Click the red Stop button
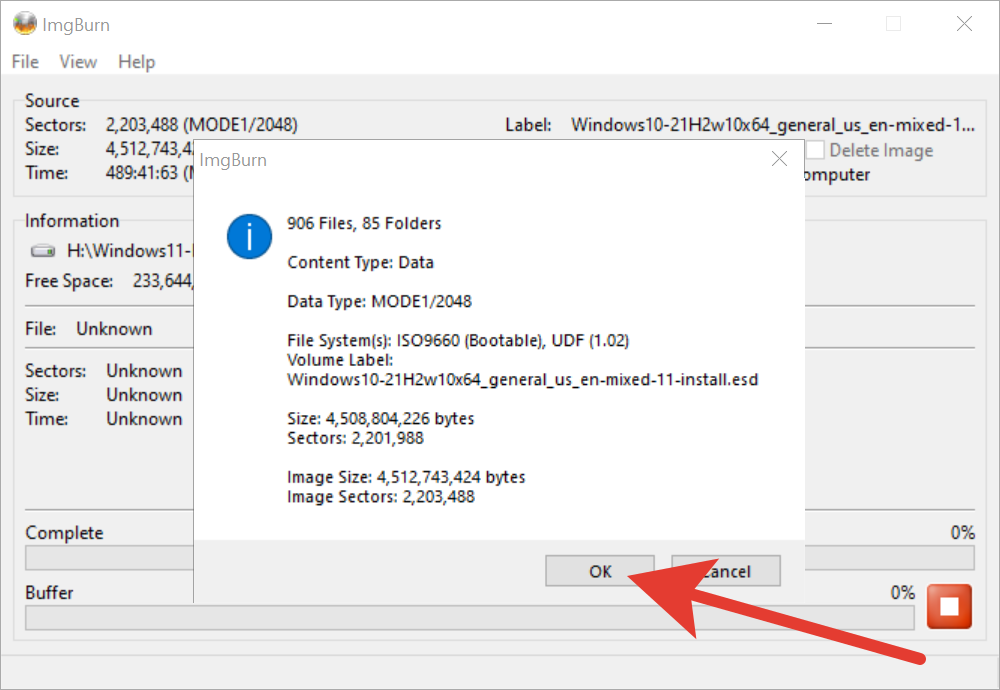The width and height of the screenshot is (1000, 690). coord(949,606)
